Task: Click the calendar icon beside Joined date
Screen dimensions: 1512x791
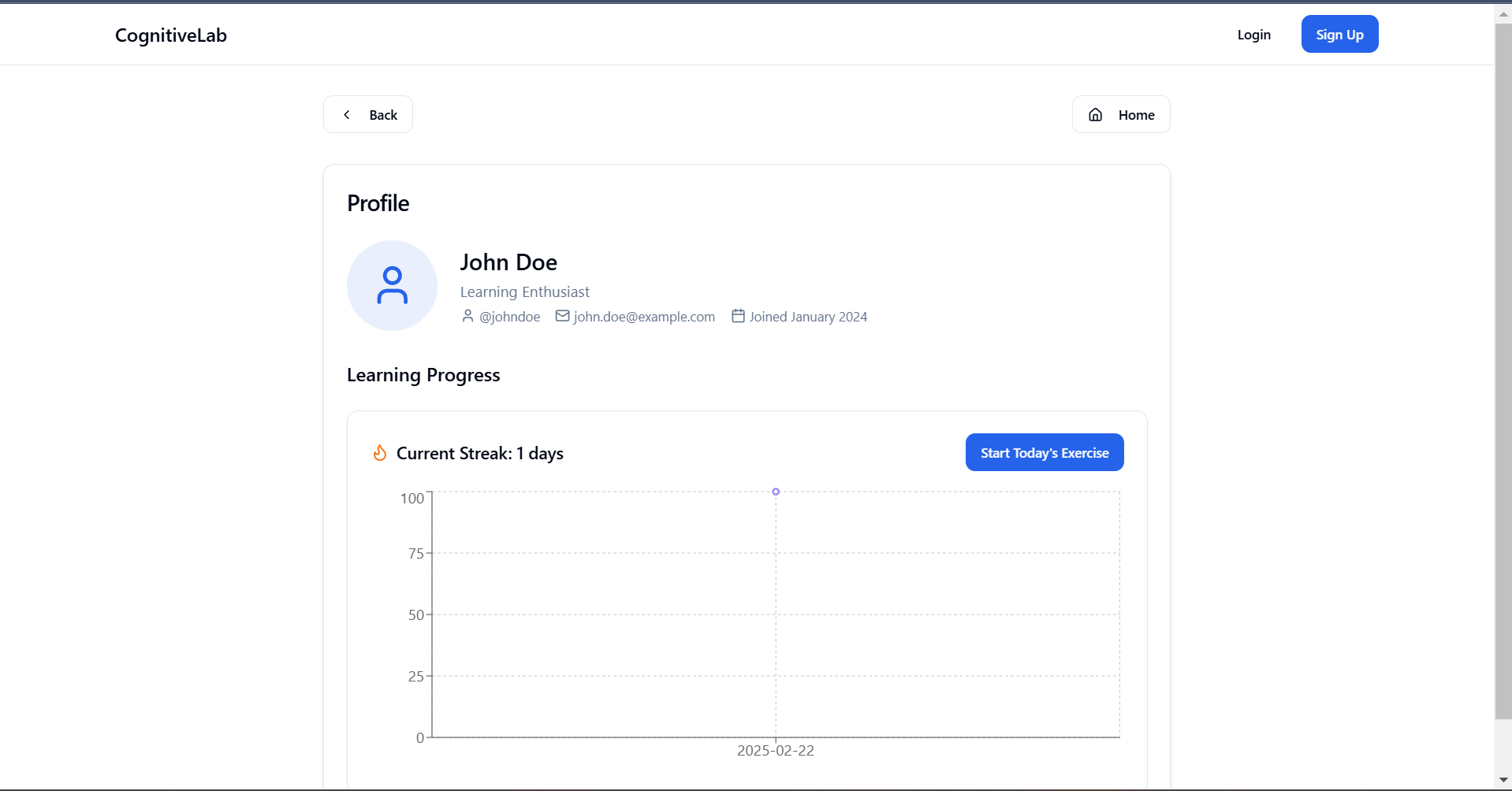Action: (x=738, y=316)
